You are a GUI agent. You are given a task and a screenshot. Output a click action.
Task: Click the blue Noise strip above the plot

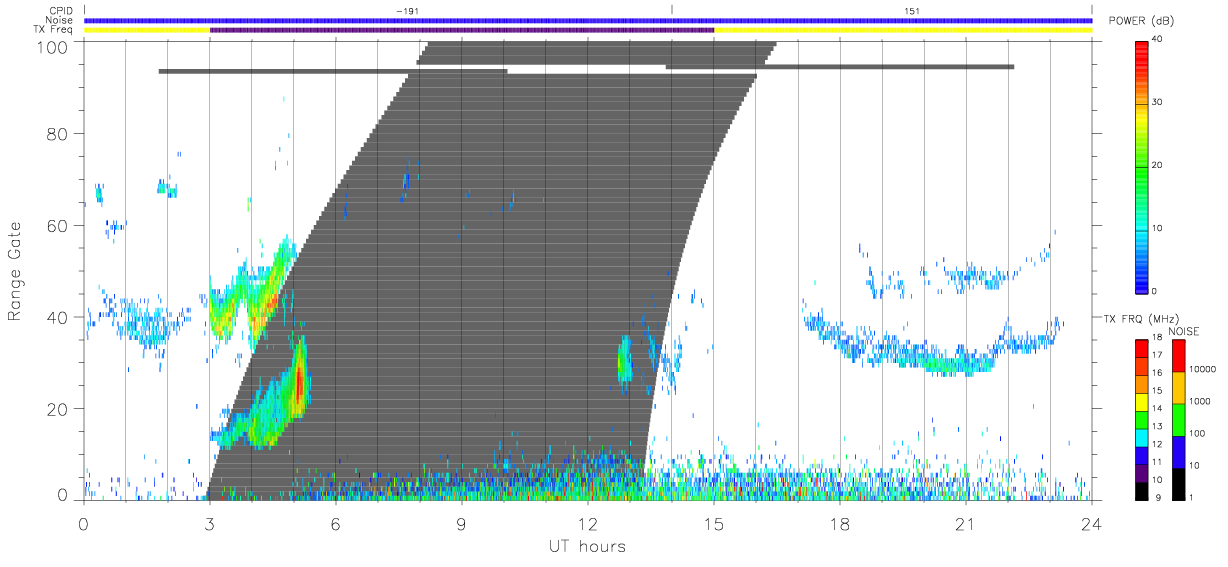(x=588, y=20)
